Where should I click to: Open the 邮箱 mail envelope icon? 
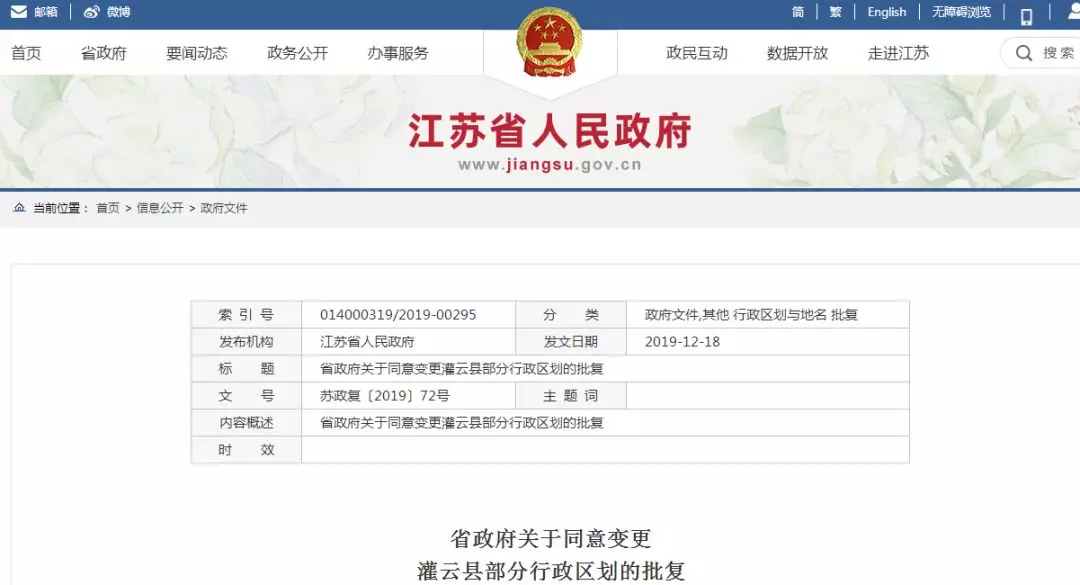tap(19, 12)
